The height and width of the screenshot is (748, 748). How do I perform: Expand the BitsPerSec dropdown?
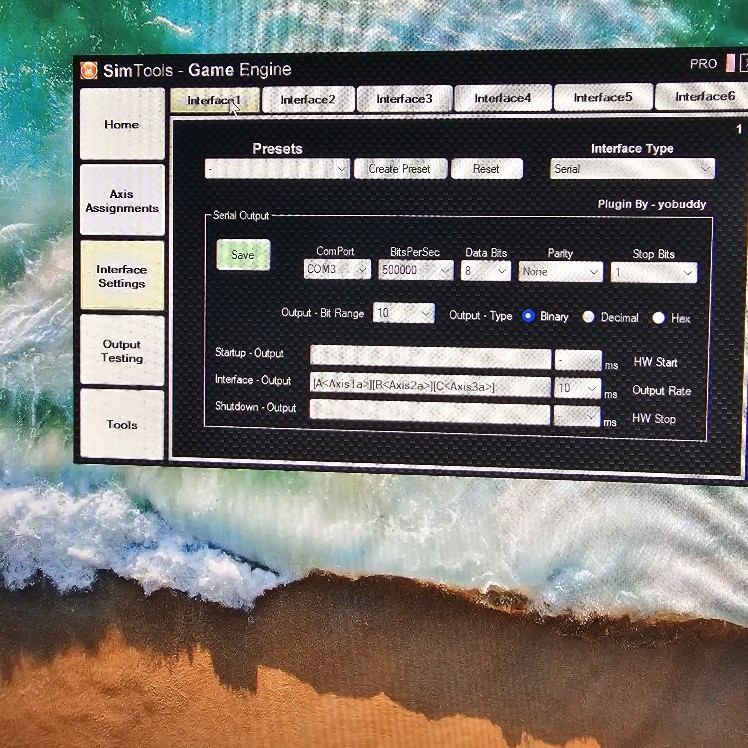tap(416, 270)
